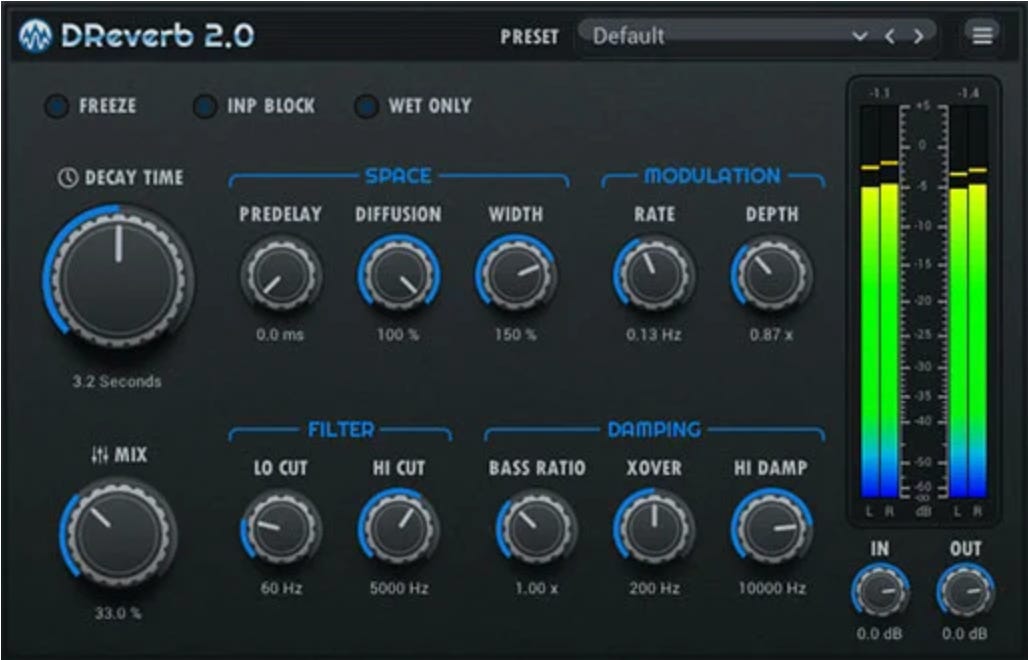Click the IN gain knob
This screenshot has height=660, width=1028.
click(x=880, y=592)
